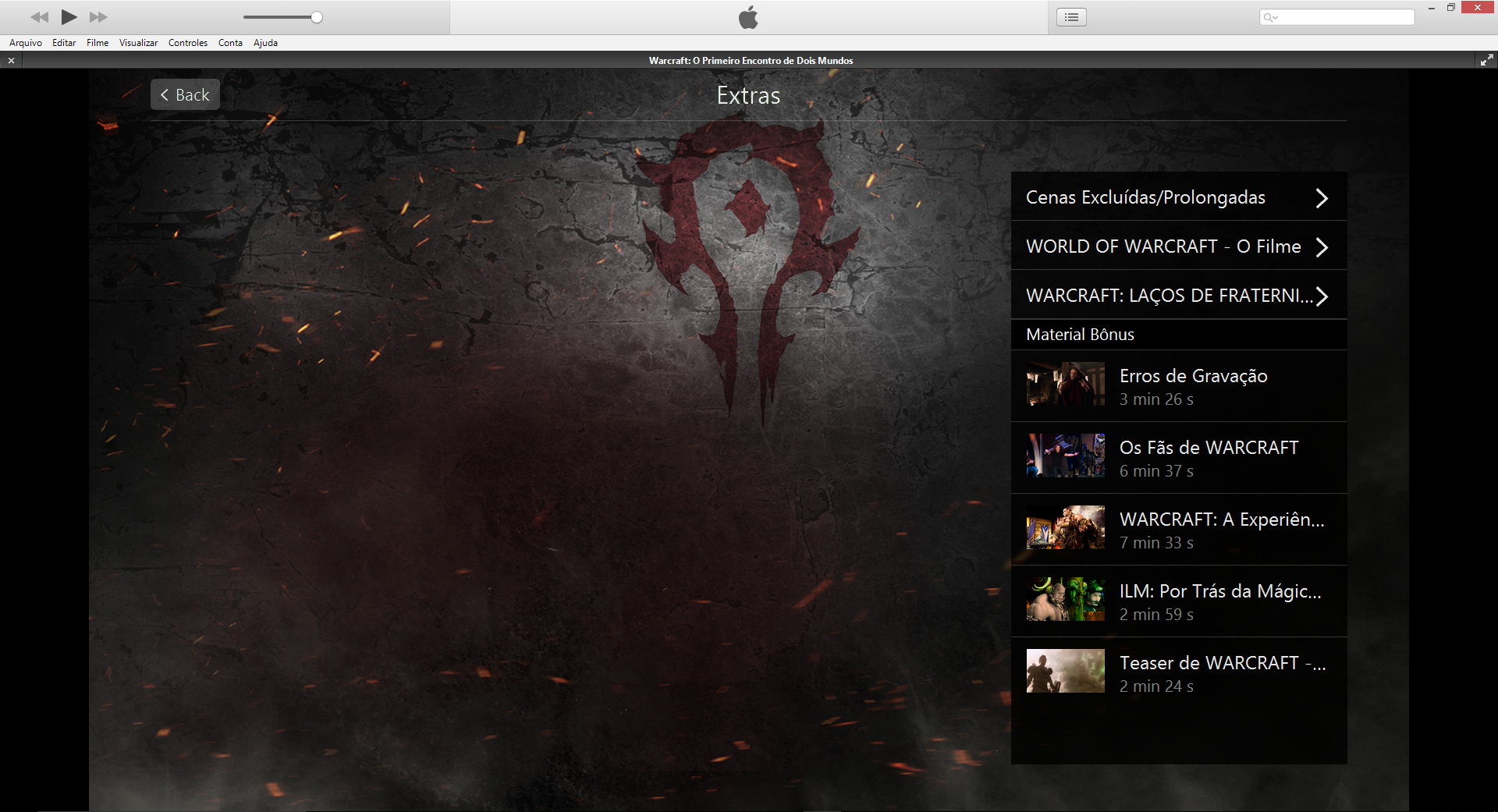Toggle full screen with the expand arrows icon
The width and height of the screenshot is (1498, 812).
(x=1486, y=60)
